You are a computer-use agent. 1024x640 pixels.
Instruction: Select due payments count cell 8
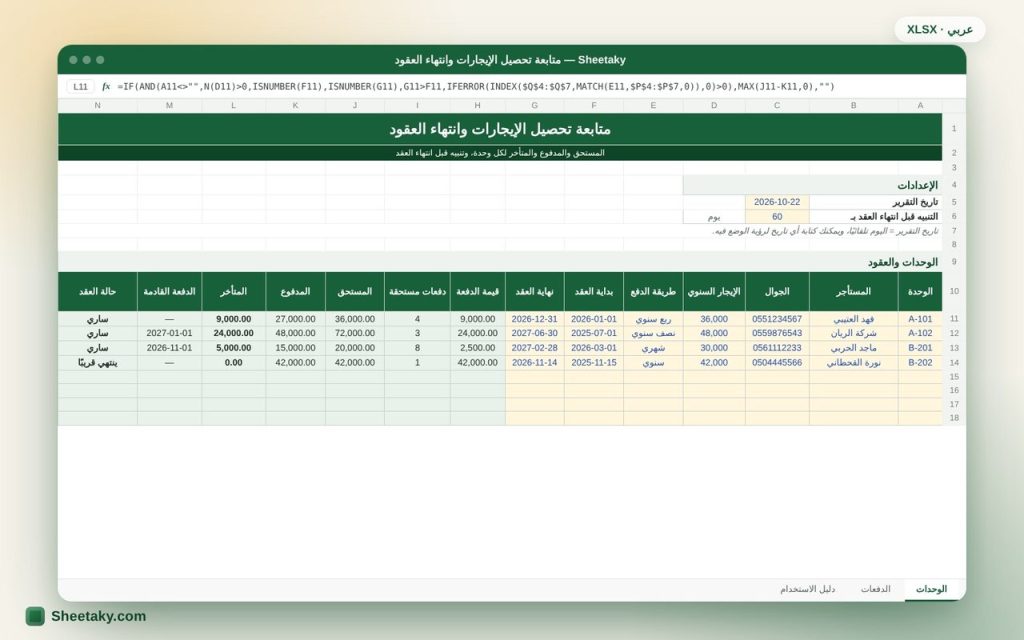(x=417, y=348)
